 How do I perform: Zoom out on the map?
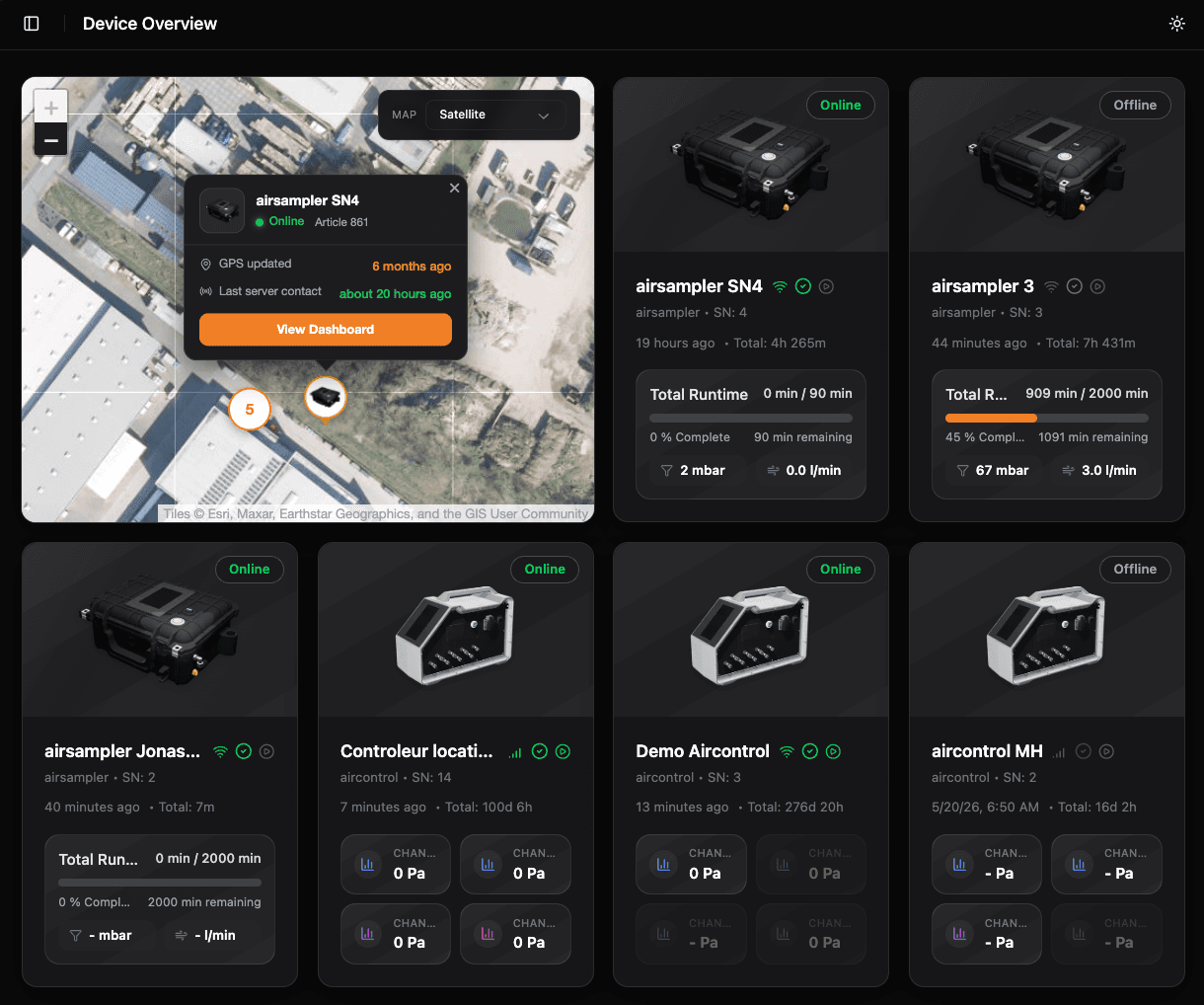click(x=50, y=140)
